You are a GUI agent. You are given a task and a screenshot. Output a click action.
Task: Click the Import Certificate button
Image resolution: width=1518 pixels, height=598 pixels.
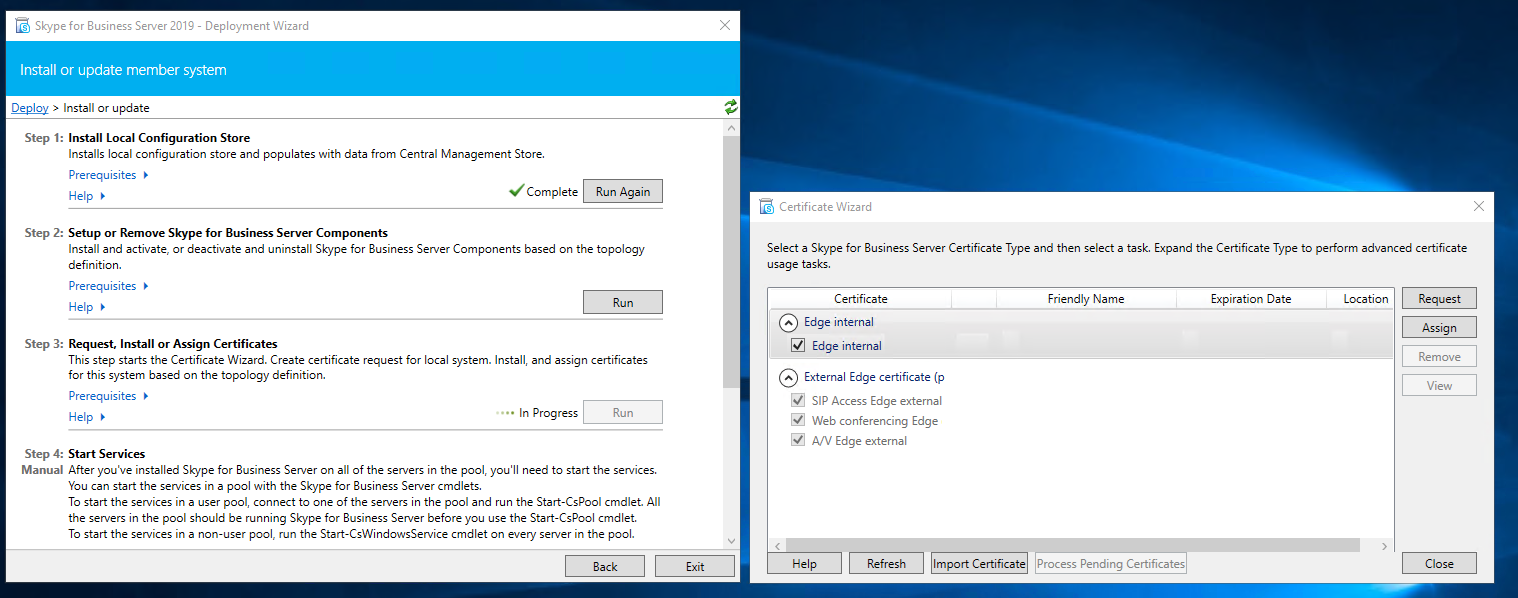click(979, 564)
